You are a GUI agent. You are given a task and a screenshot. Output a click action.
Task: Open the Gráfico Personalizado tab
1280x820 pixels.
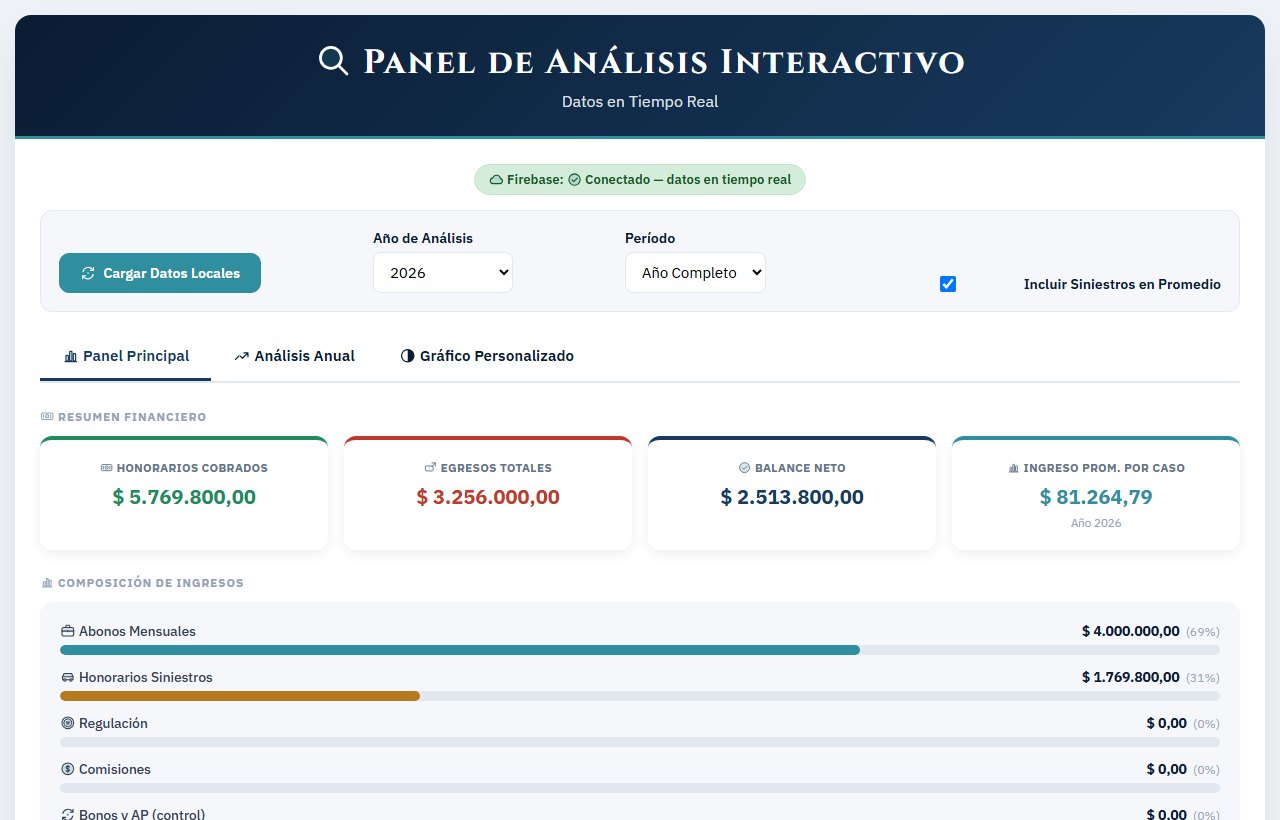point(487,356)
